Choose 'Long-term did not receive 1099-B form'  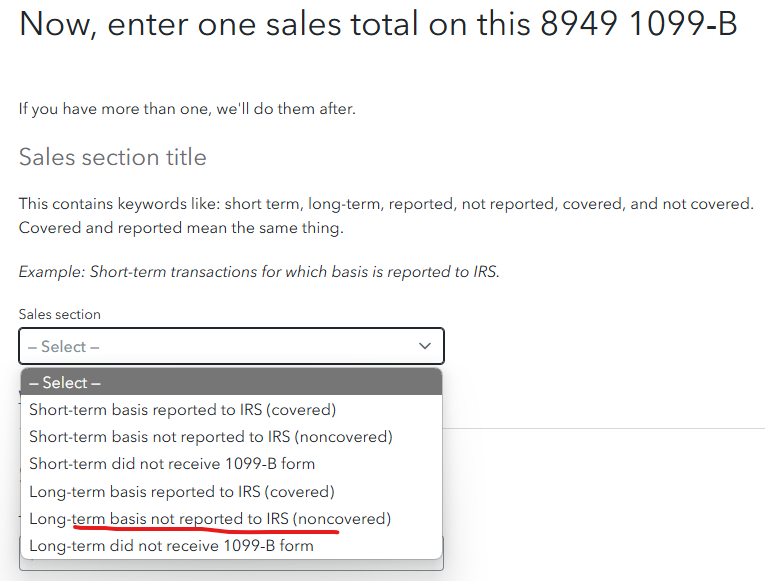(x=231, y=546)
